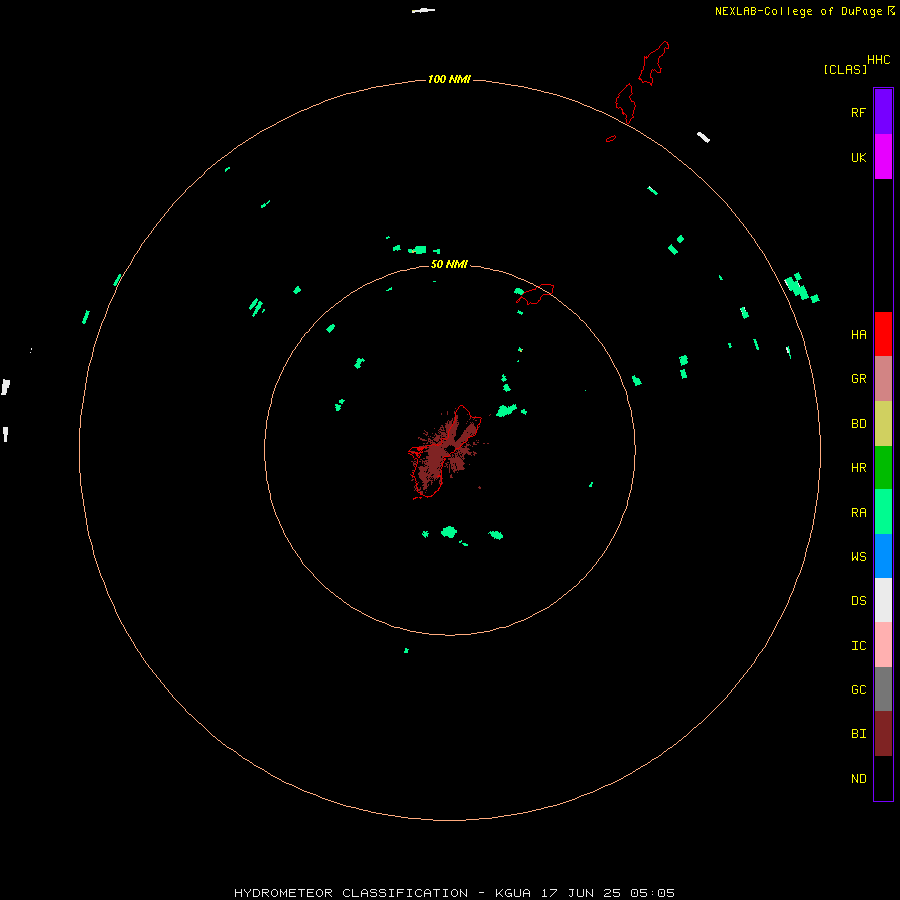This screenshot has width=900, height=900.
Task: Click the RA light green legend swatch
Action: click(883, 512)
